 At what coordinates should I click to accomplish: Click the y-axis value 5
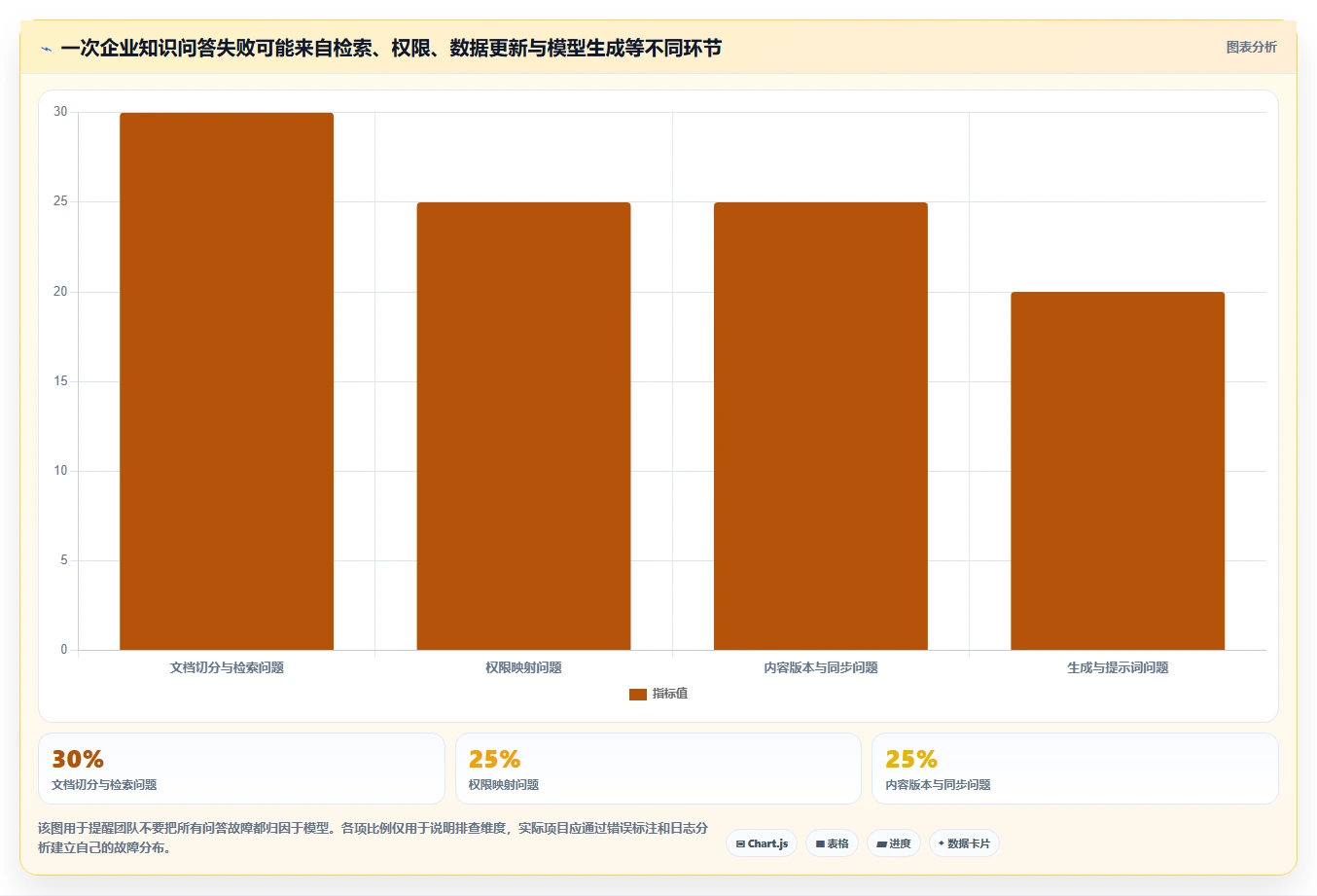[64, 560]
